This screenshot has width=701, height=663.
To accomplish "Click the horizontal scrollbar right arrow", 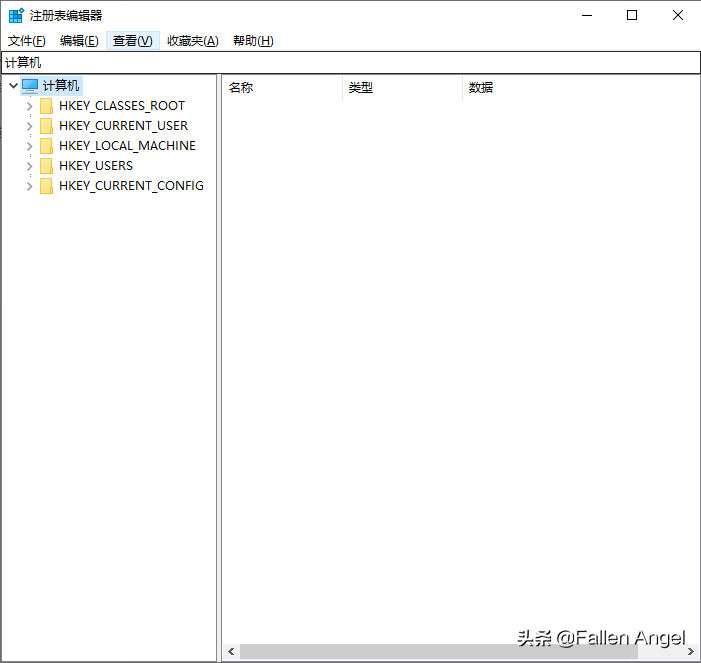I will (x=691, y=651).
